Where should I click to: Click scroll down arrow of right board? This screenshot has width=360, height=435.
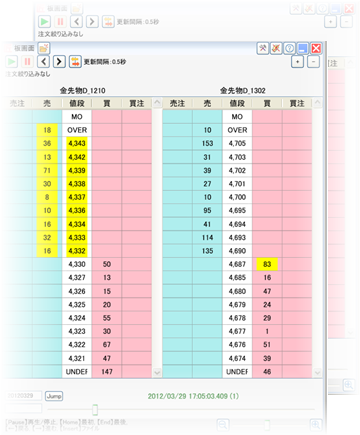pyautogui.click(x=318, y=372)
